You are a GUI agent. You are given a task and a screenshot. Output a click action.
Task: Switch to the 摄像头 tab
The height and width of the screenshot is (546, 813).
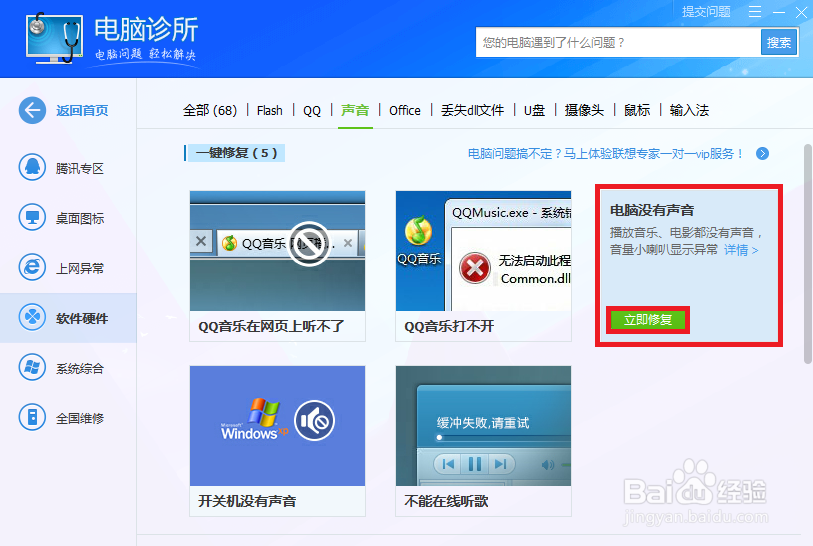[584, 110]
